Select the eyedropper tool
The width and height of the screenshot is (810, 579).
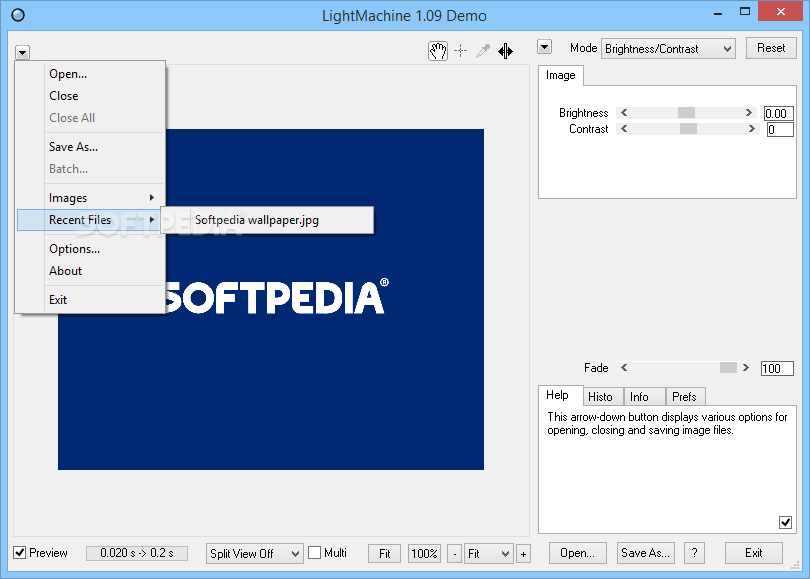[x=482, y=51]
